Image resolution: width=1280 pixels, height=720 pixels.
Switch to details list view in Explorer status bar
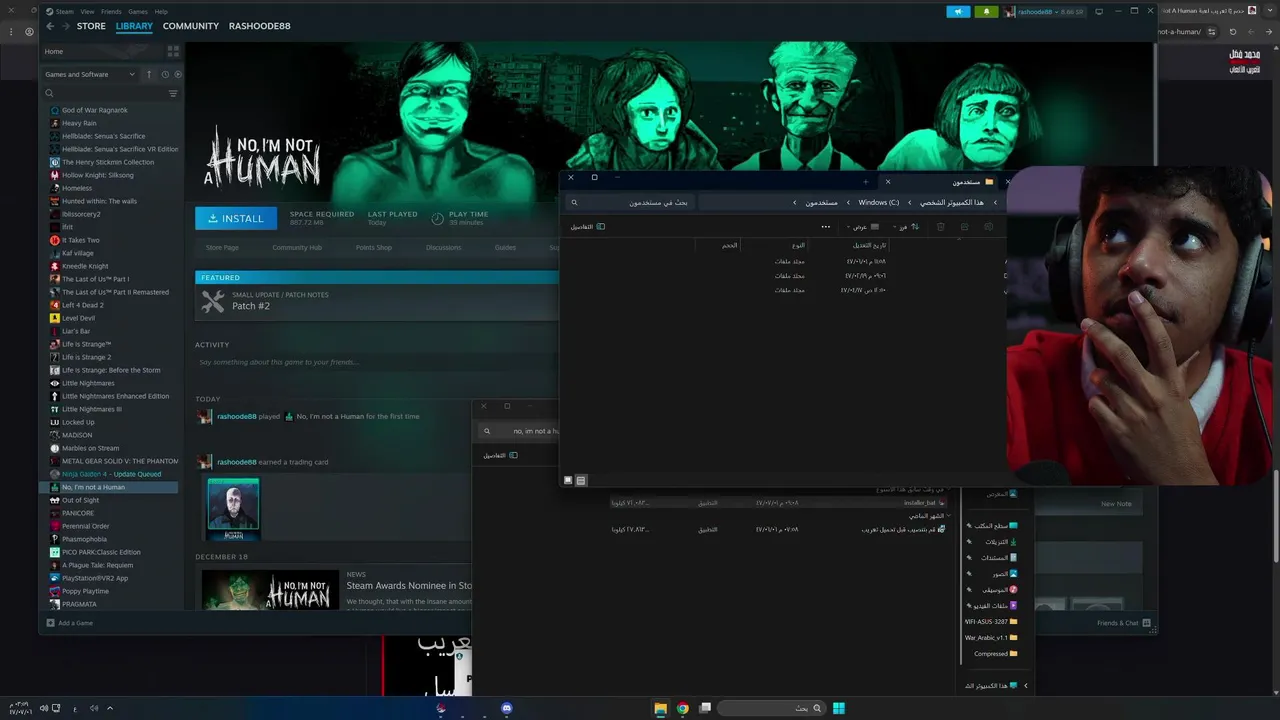[581, 480]
